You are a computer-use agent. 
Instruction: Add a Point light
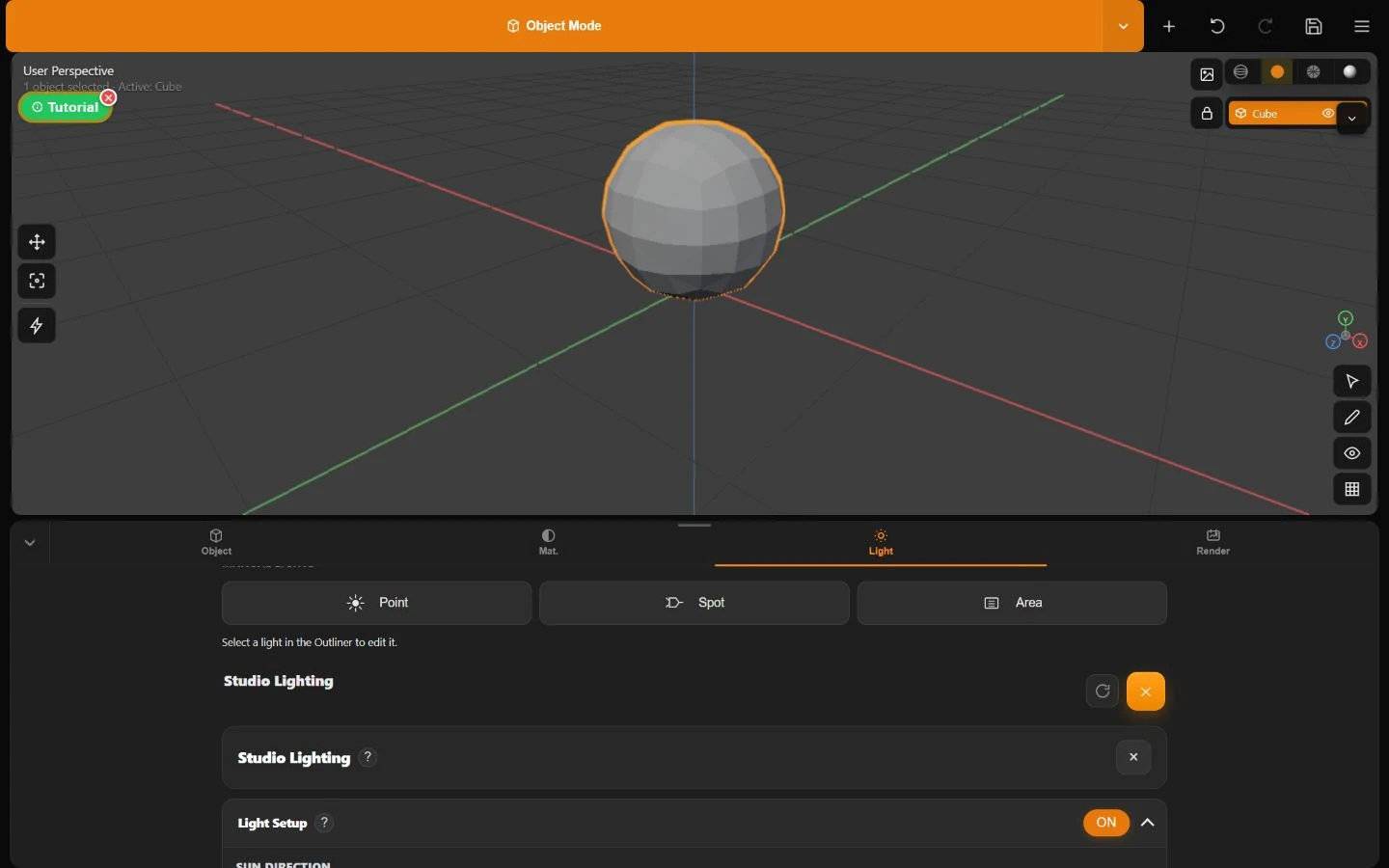point(376,603)
